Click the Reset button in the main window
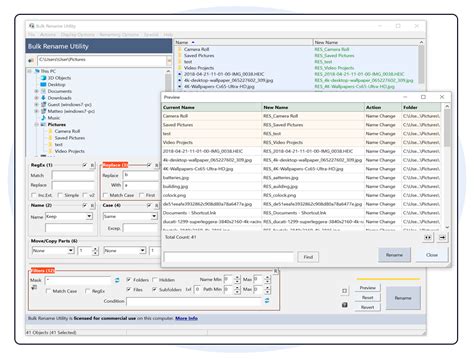The height and width of the screenshot is (360, 474). [x=367, y=297]
